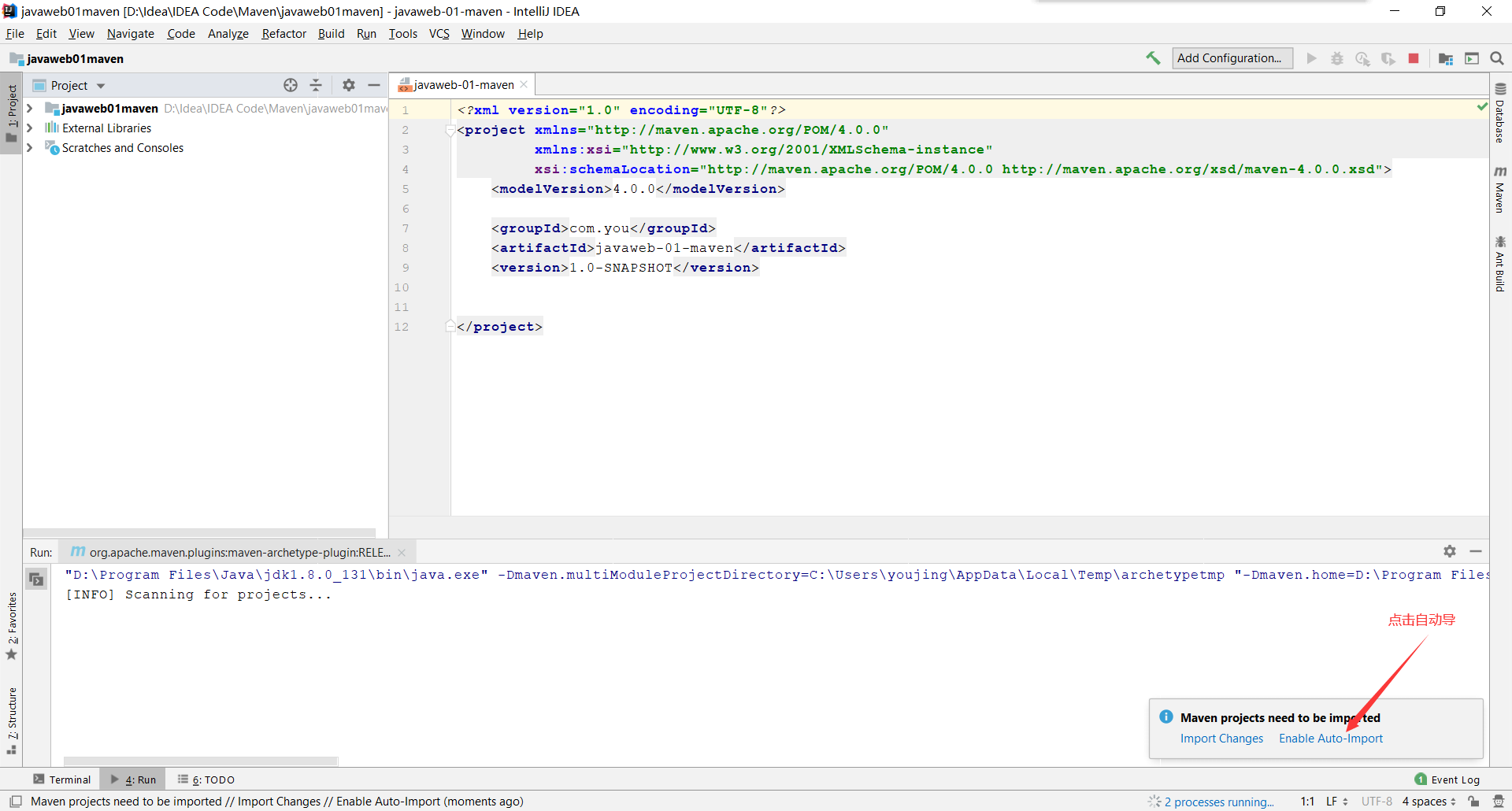Click the Build project hammer icon
This screenshot has height=811, width=1512.
pos(1153,58)
